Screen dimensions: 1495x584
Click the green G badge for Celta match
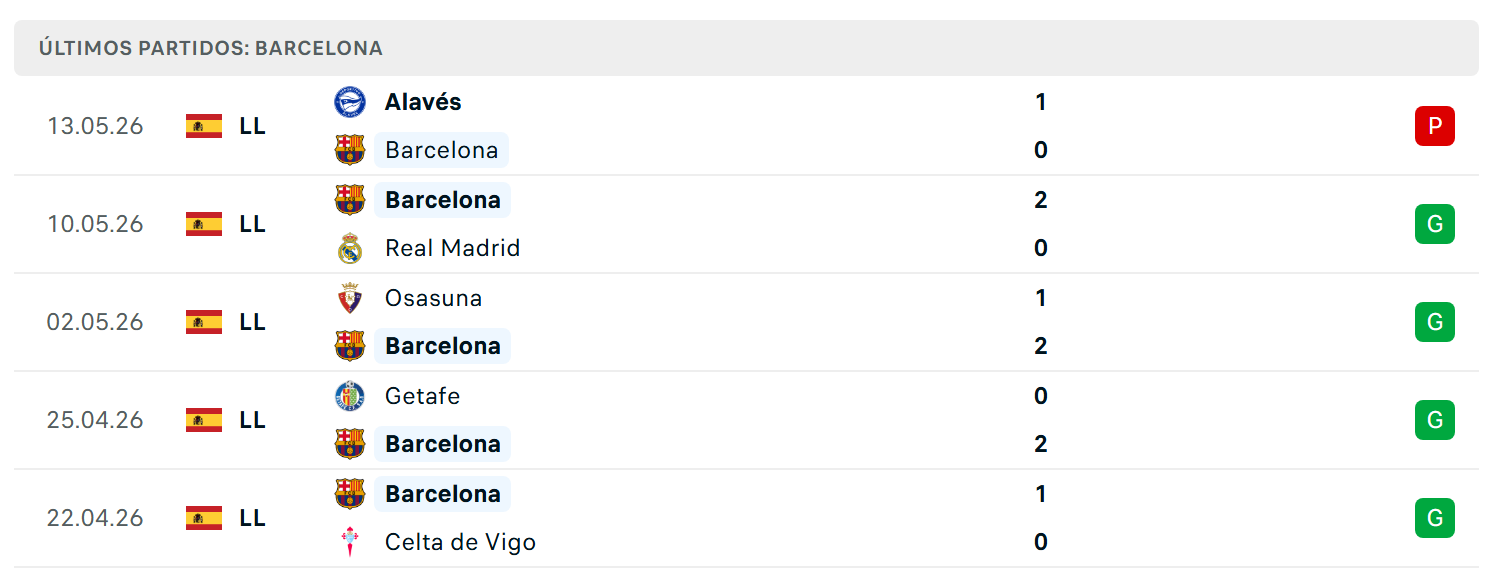[x=1435, y=518]
